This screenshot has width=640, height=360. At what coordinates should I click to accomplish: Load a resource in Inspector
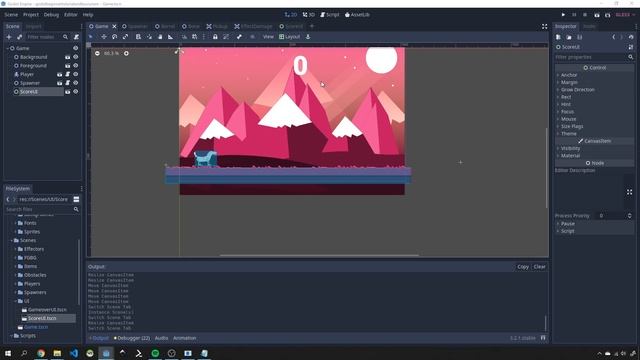click(569, 37)
